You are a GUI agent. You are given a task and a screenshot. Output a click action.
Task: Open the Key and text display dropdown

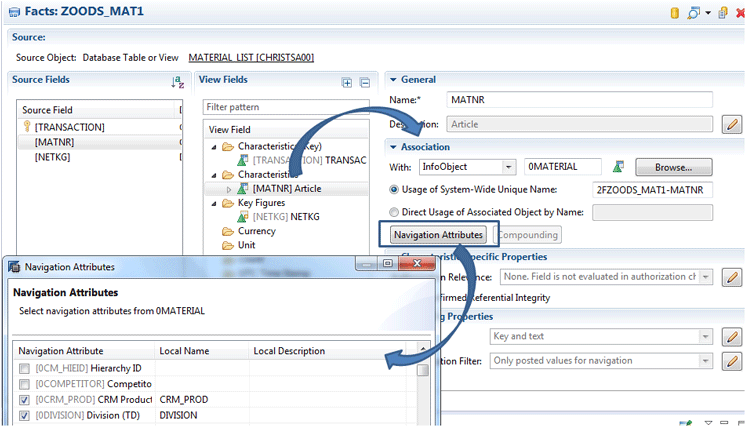coord(705,337)
